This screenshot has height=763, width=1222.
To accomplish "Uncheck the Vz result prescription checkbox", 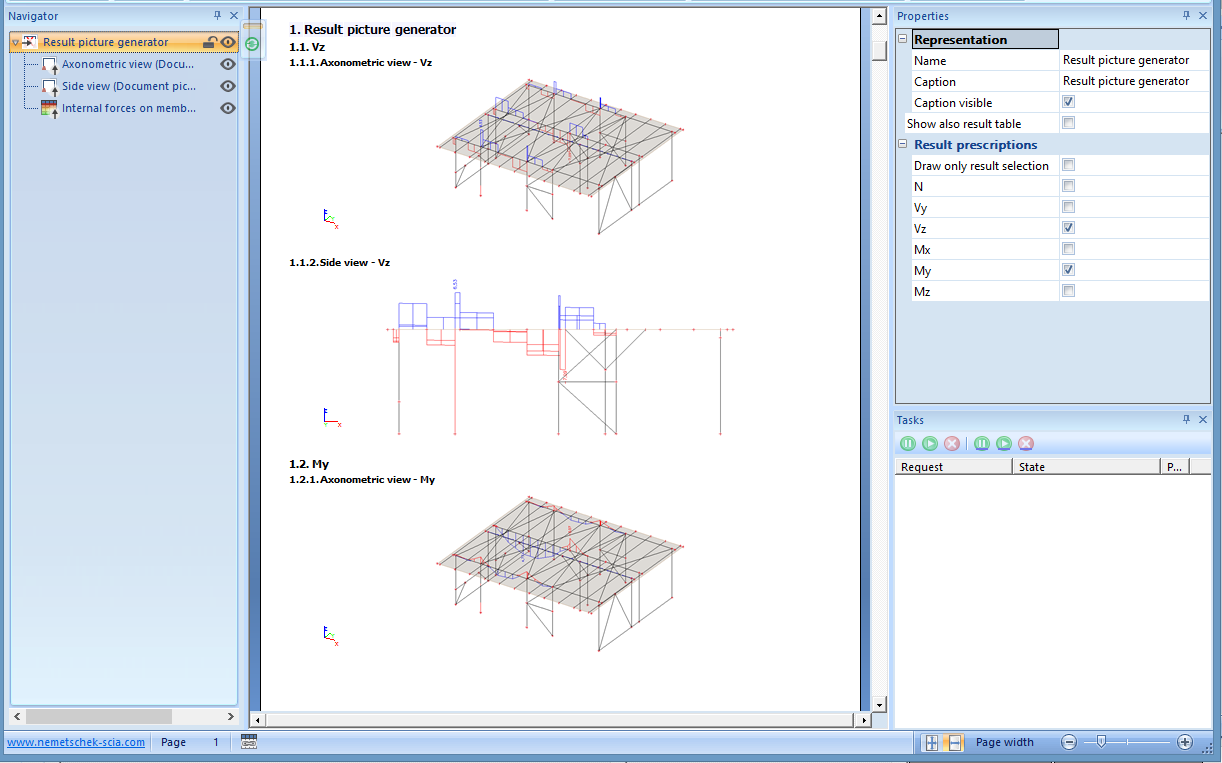I will [x=1068, y=229].
